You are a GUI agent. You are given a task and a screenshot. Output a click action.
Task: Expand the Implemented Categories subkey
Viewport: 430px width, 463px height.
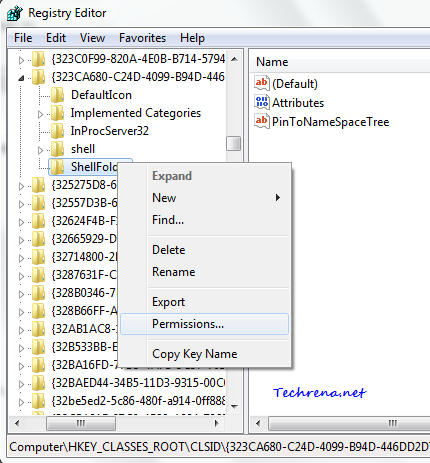coord(40,114)
